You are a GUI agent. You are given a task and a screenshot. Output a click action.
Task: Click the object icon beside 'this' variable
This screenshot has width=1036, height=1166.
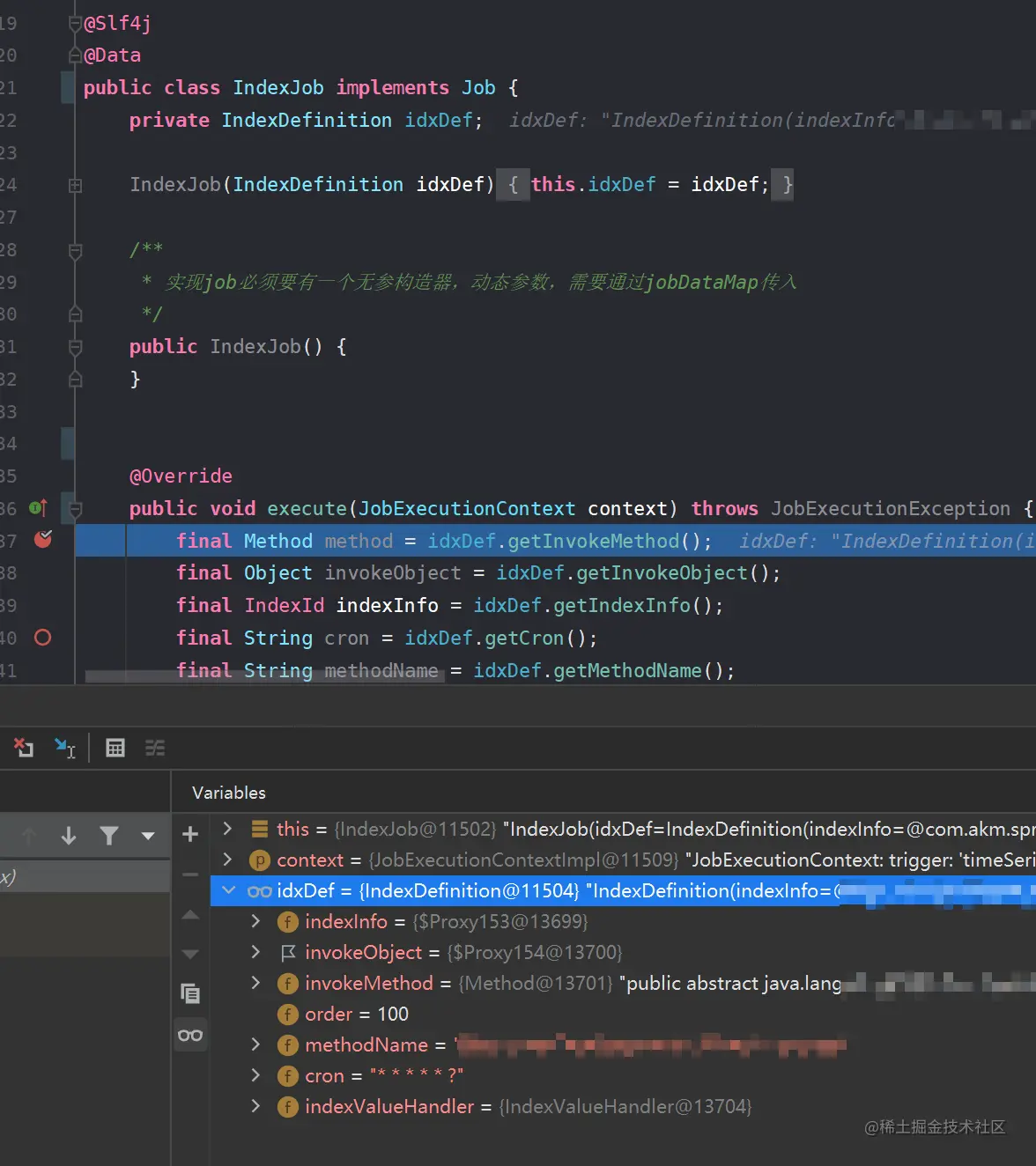(260, 829)
